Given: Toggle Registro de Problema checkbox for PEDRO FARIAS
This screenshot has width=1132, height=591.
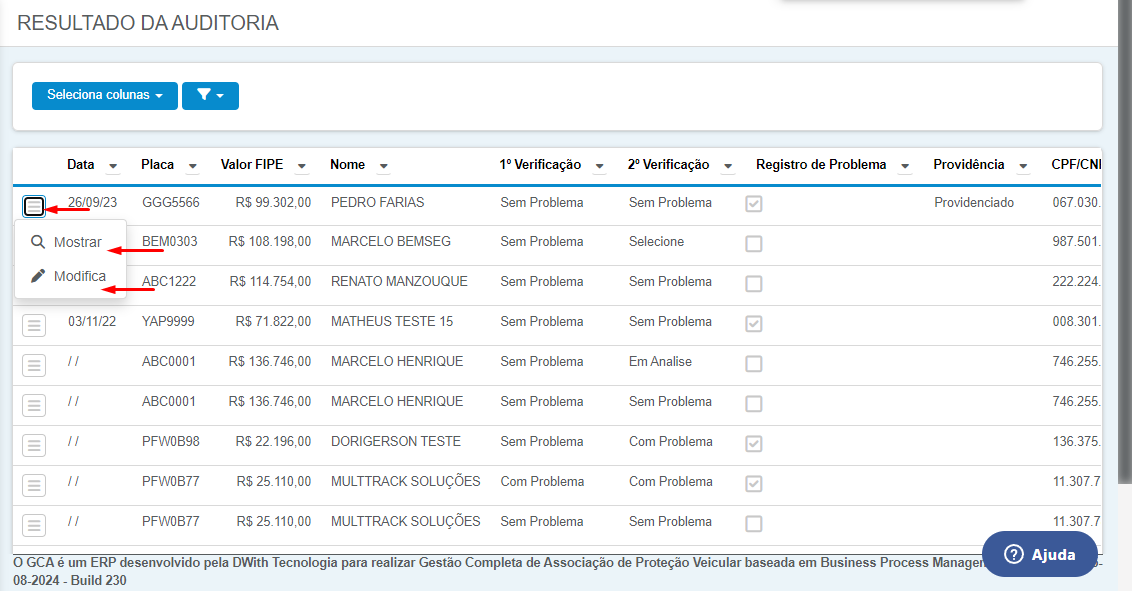Looking at the screenshot, I should 754,203.
